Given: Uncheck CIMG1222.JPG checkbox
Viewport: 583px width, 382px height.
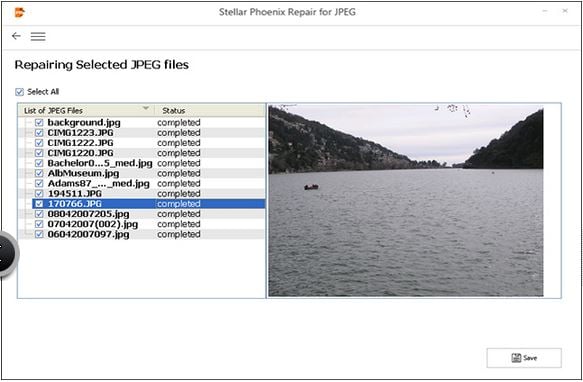Looking at the screenshot, I should tap(39, 142).
